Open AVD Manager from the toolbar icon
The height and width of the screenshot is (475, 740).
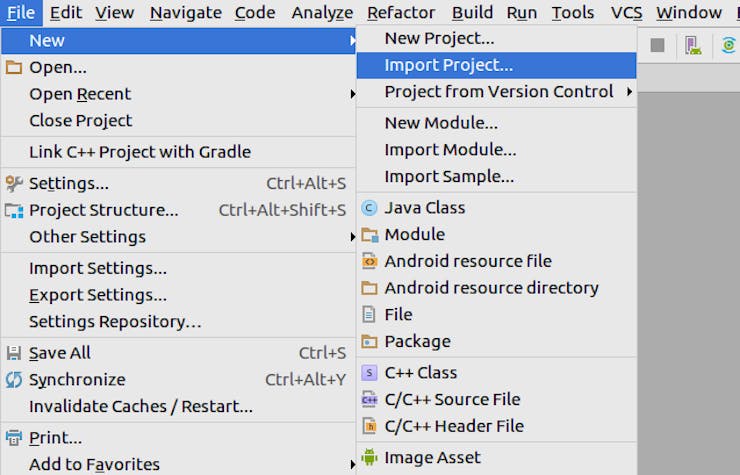click(x=692, y=45)
